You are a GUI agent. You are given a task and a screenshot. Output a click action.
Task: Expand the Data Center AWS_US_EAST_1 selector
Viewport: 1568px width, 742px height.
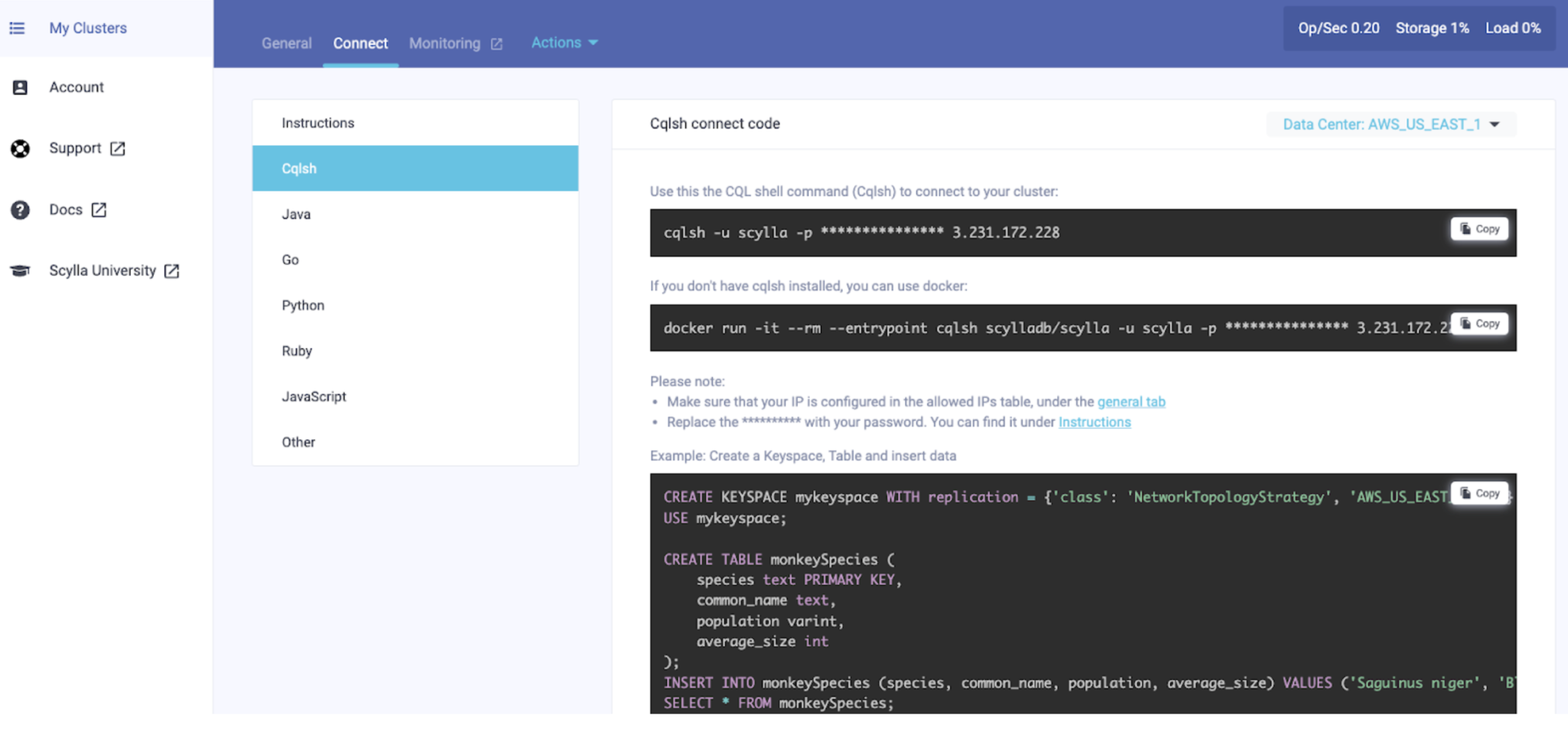point(1390,123)
